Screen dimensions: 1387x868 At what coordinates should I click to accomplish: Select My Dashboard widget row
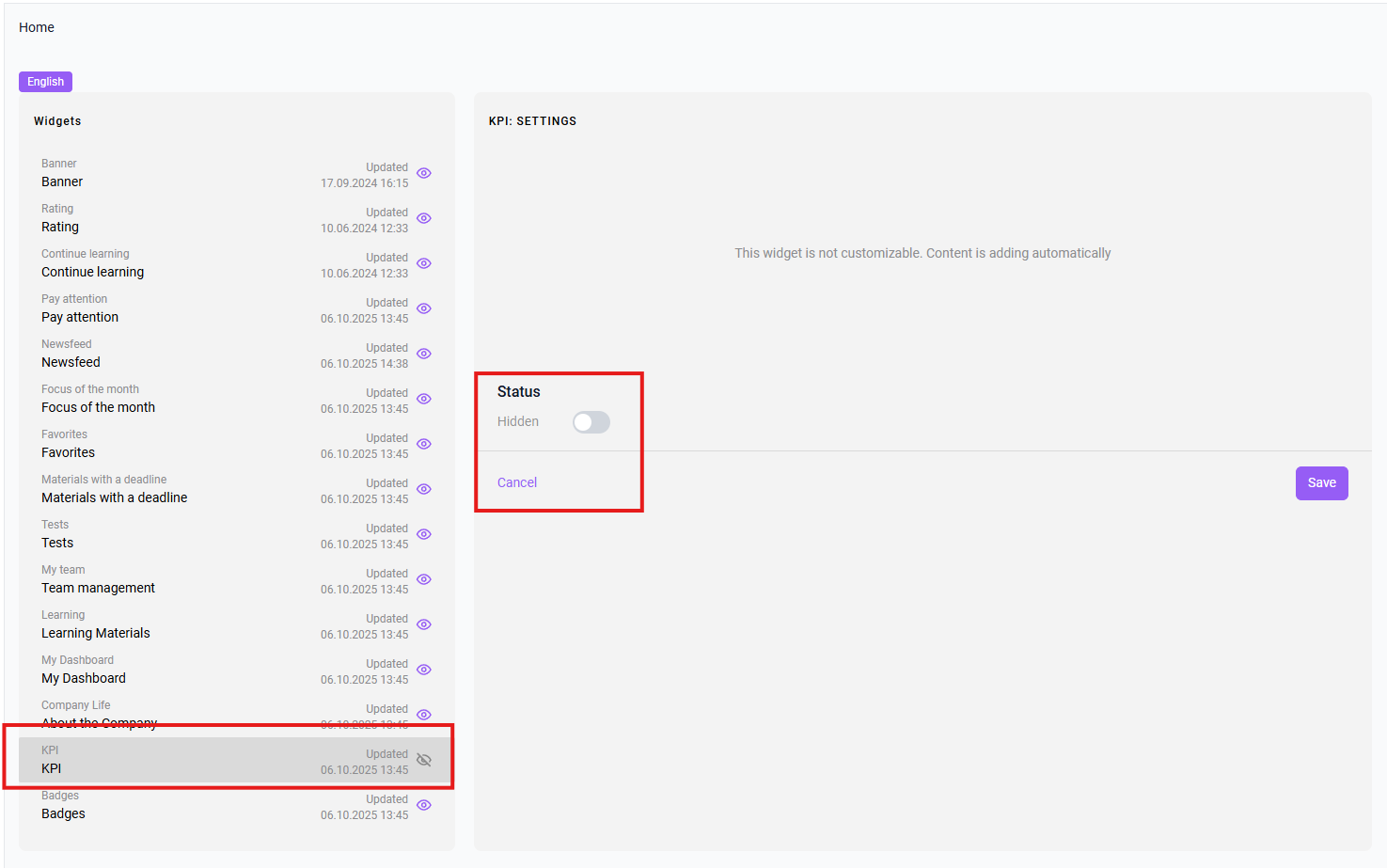click(x=235, y=670)
